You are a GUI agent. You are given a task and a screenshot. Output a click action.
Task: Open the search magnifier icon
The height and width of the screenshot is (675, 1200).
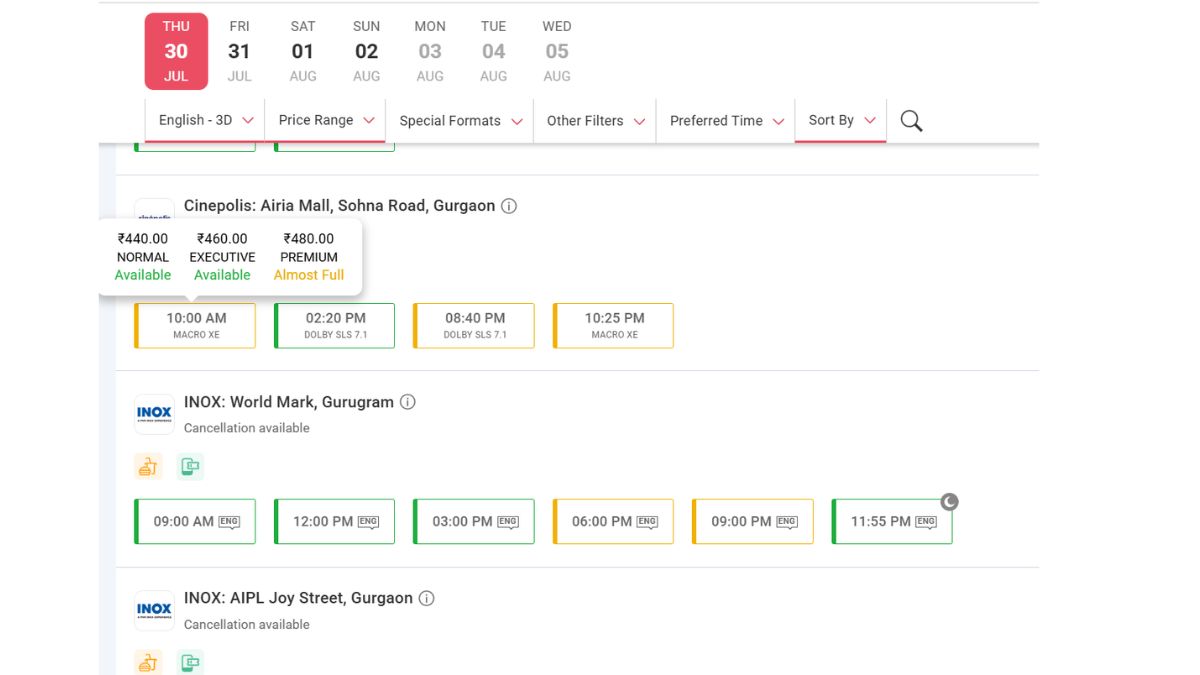(x=911, y=121)
